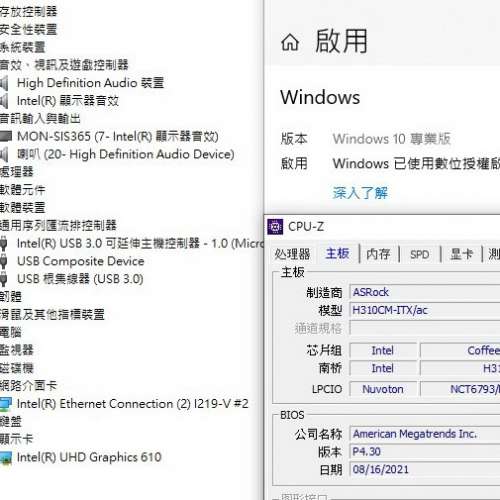The image size is (500, 500).
Task: Click network adapter icon of Intel(R) Ethernet Connection
Action: coord(6,404)
